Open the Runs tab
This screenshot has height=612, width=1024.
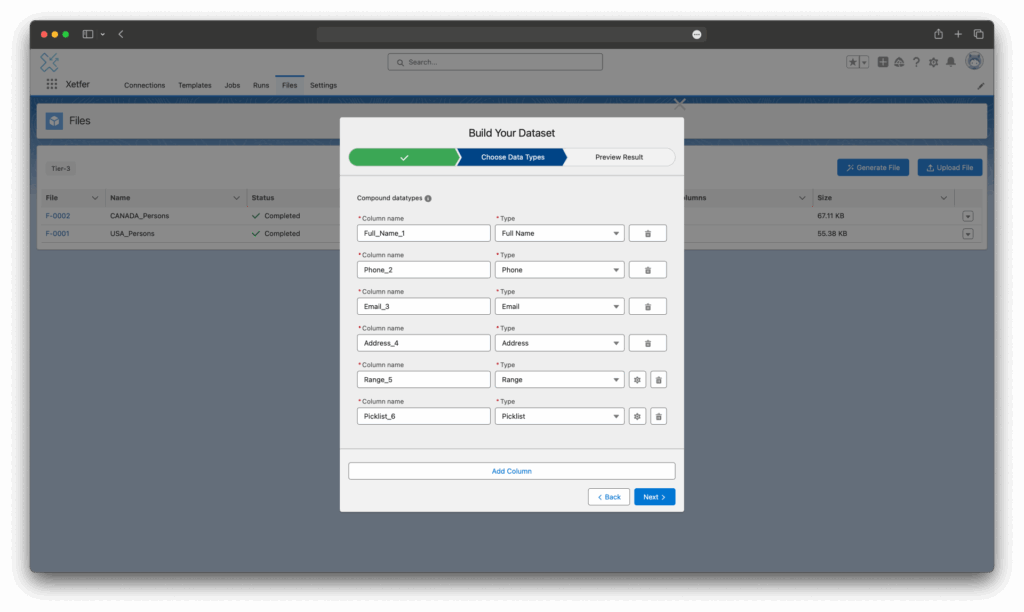coord(261,86)
